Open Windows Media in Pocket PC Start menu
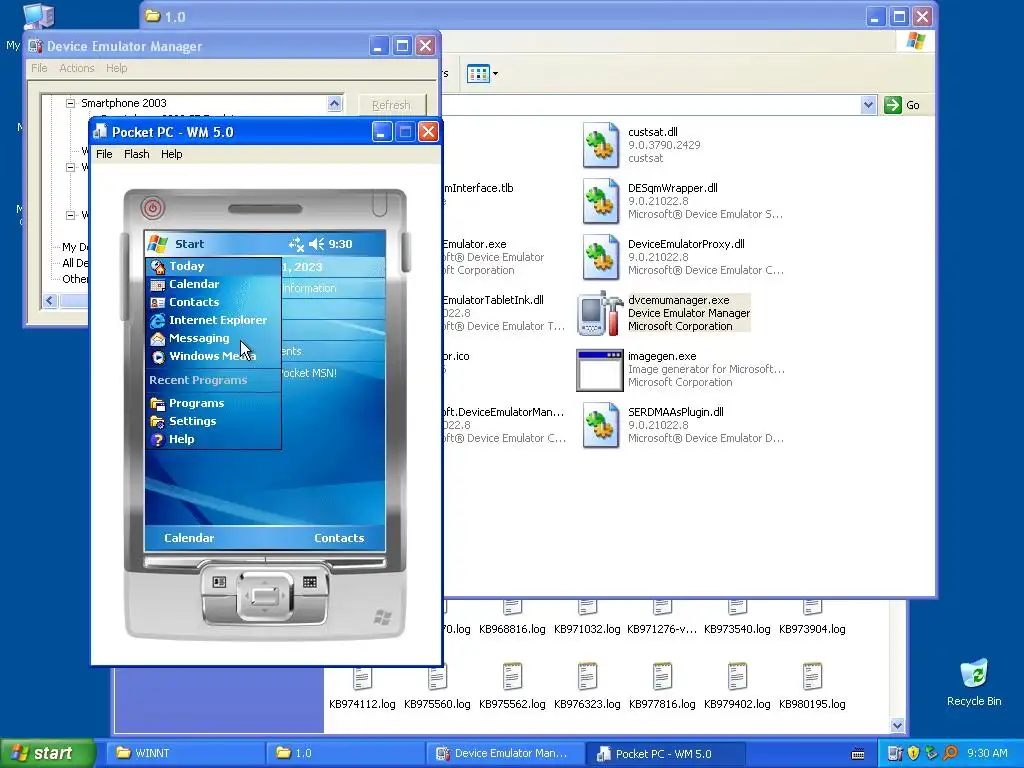This screenshot has width=1024, height=768. [x=214, y=356]
